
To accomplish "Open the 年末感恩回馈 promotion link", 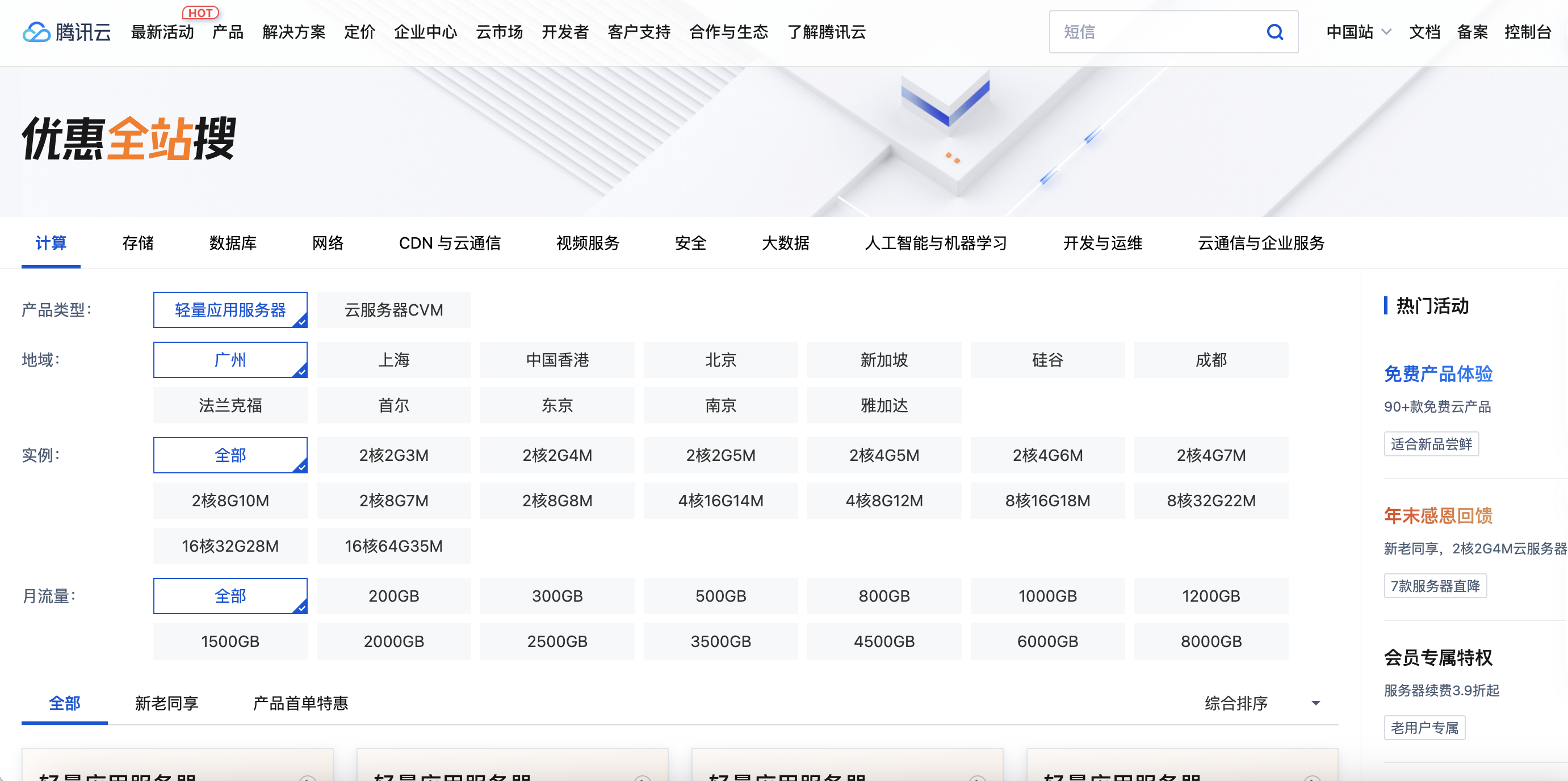I will tap(1438, 515).
